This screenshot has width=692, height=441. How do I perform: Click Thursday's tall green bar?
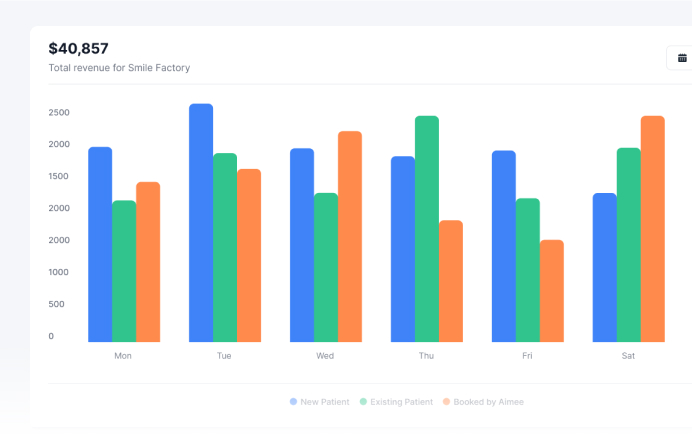click(x=427, y=229)
